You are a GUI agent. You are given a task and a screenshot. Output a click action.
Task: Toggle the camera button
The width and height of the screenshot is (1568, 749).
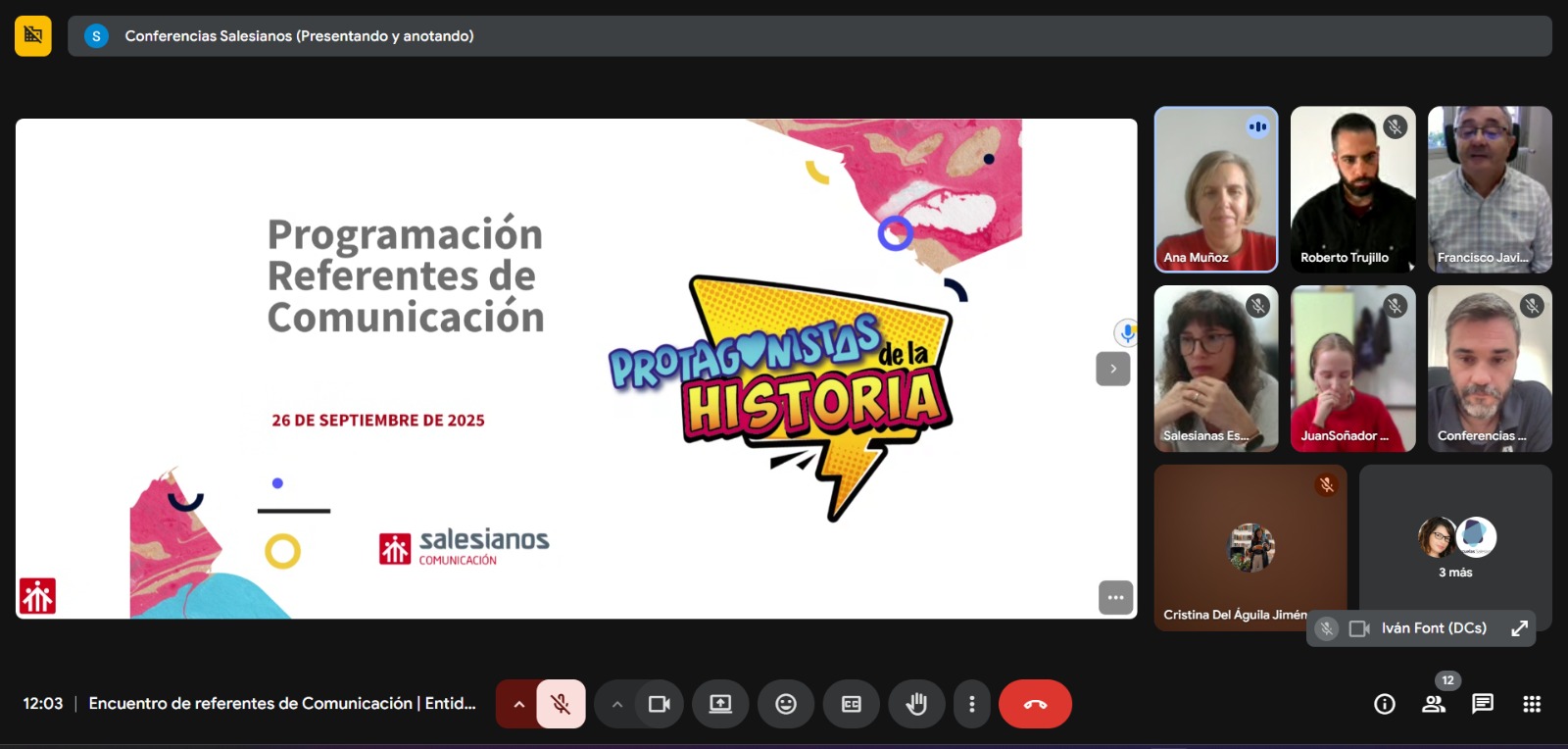(660, 704)
